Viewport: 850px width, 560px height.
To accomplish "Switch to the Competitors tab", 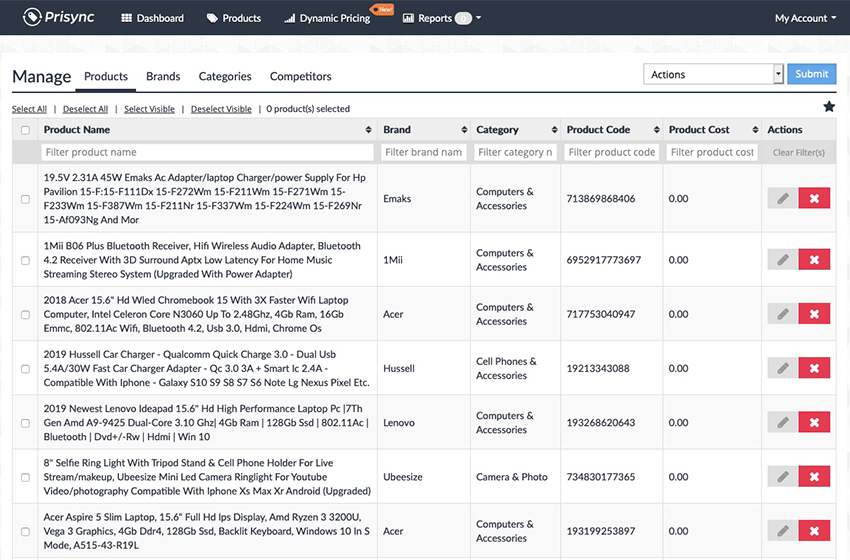I will 300,76.
